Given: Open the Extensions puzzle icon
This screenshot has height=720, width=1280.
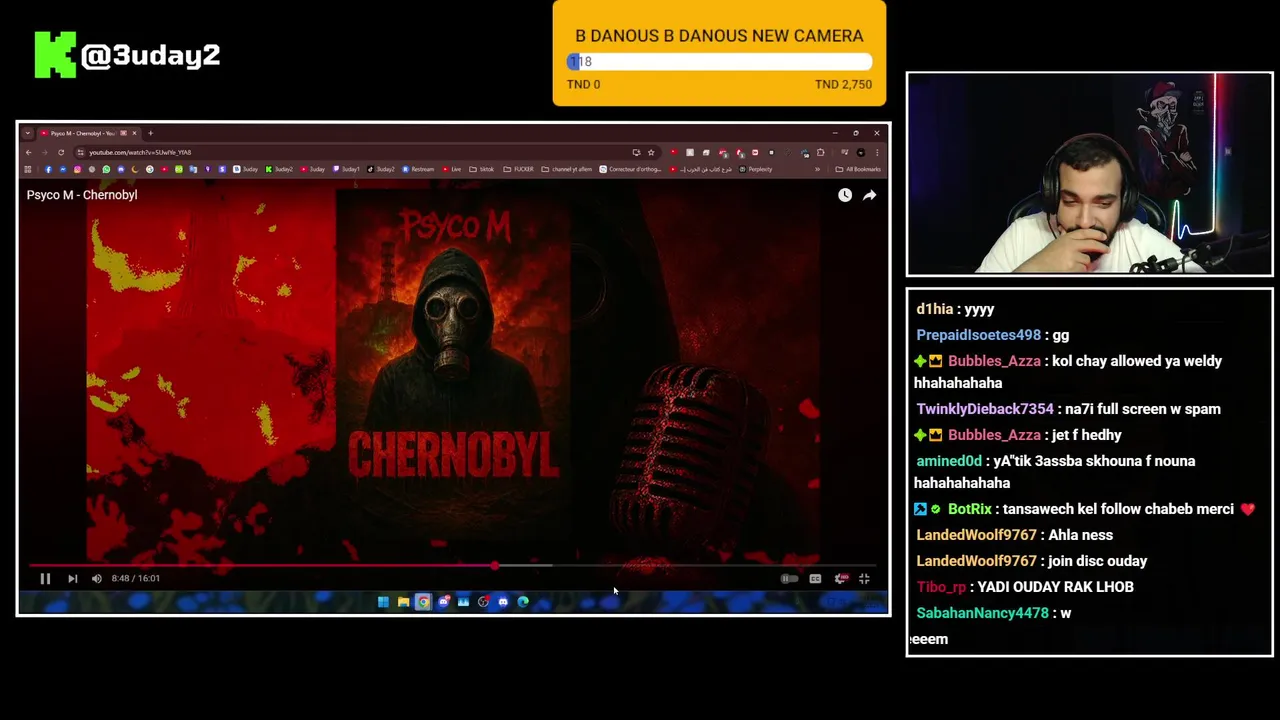Looking at the screenshot, I should click(x=820, y=152).
